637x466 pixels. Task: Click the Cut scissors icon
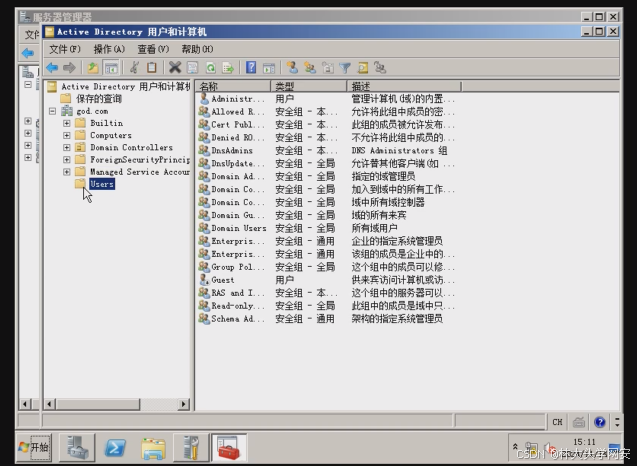point(134,67)
